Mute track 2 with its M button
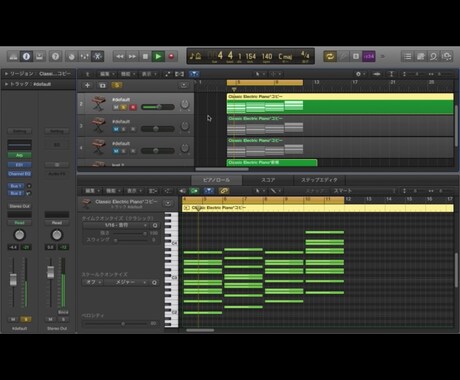The width and height of the screenshot is (460, 380). pyautogui.click(x=116, y=107)
